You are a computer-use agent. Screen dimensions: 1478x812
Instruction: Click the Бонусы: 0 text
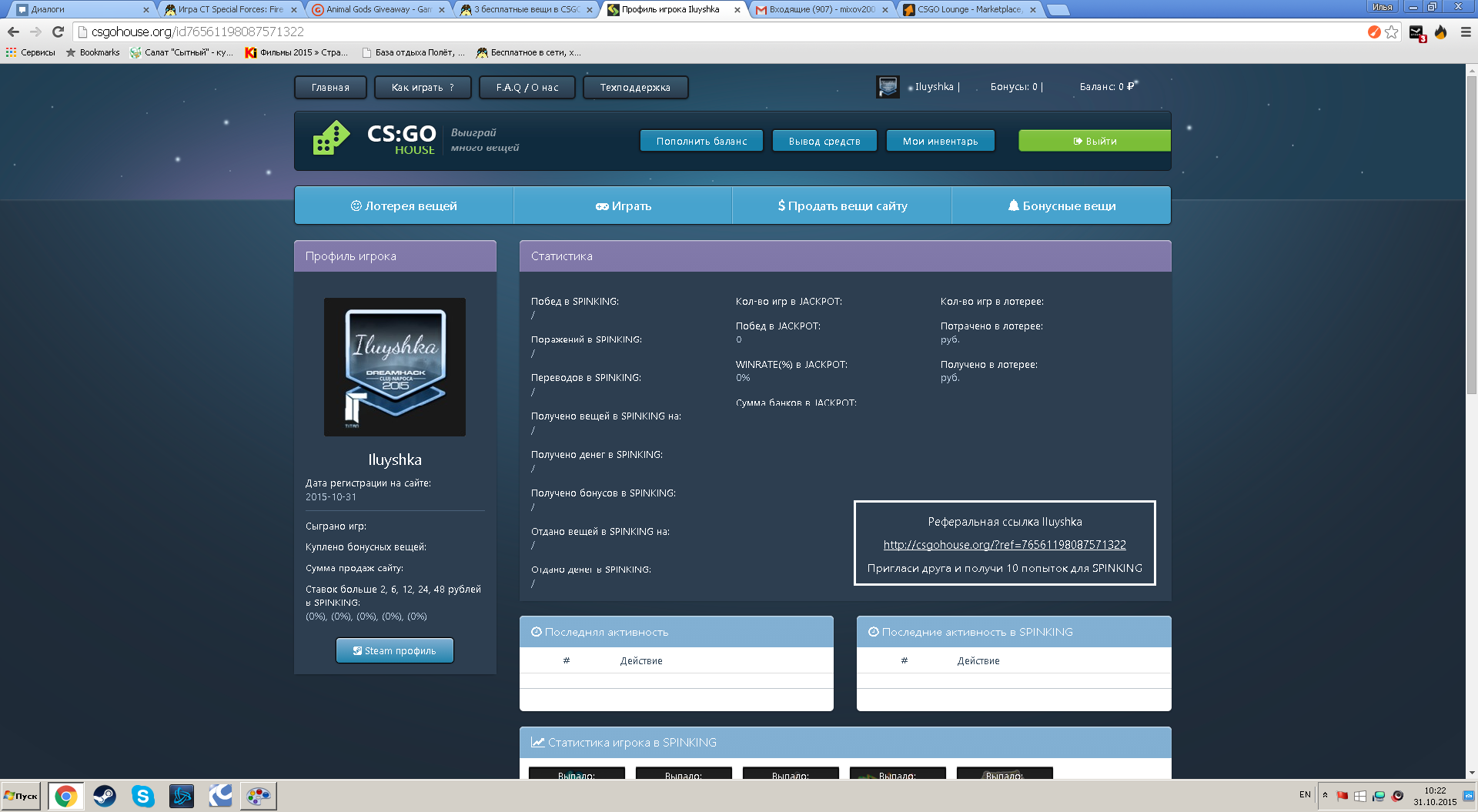point(1014,87)
